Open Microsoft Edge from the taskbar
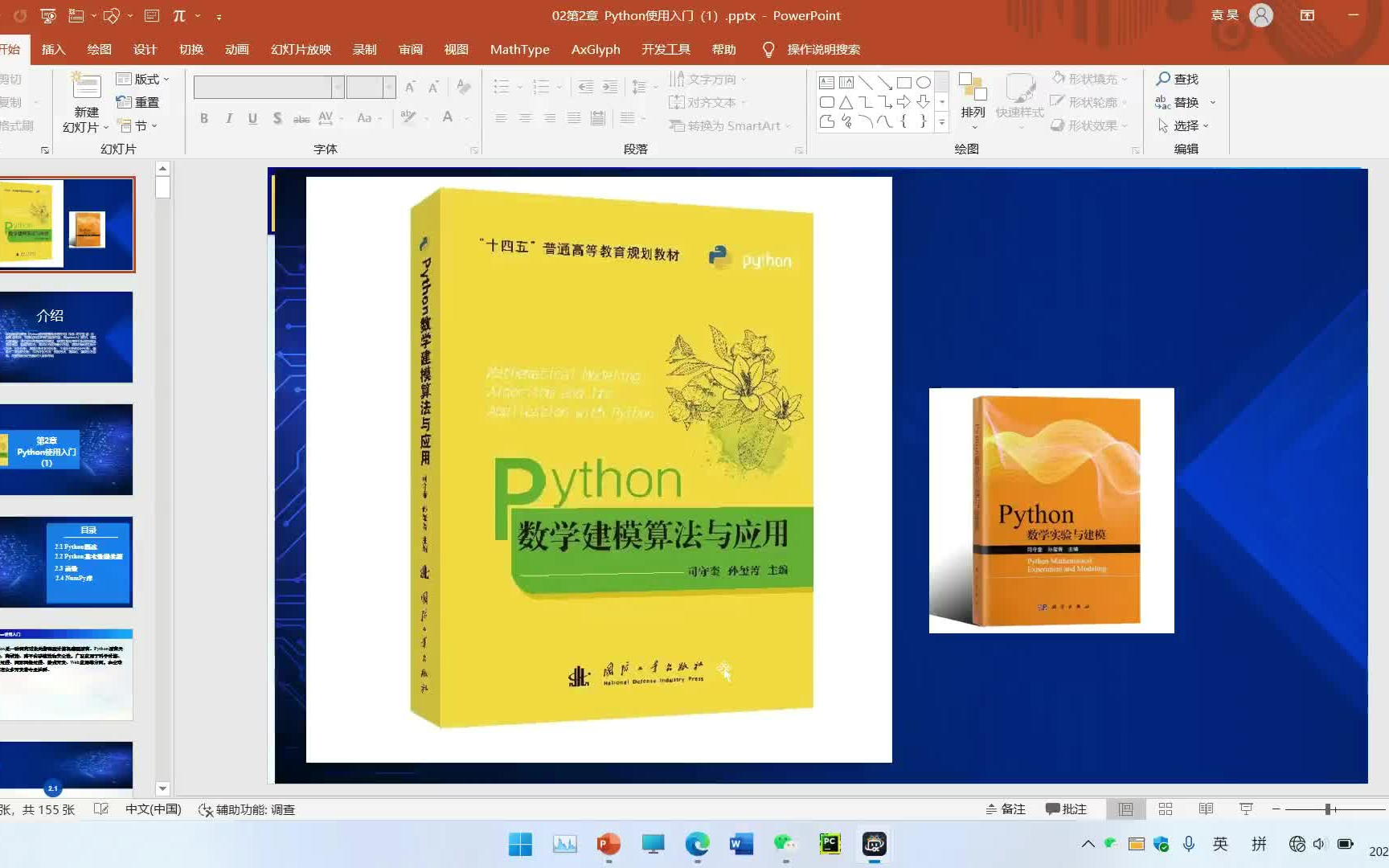 pyautogui.click(x=697, y=844)
